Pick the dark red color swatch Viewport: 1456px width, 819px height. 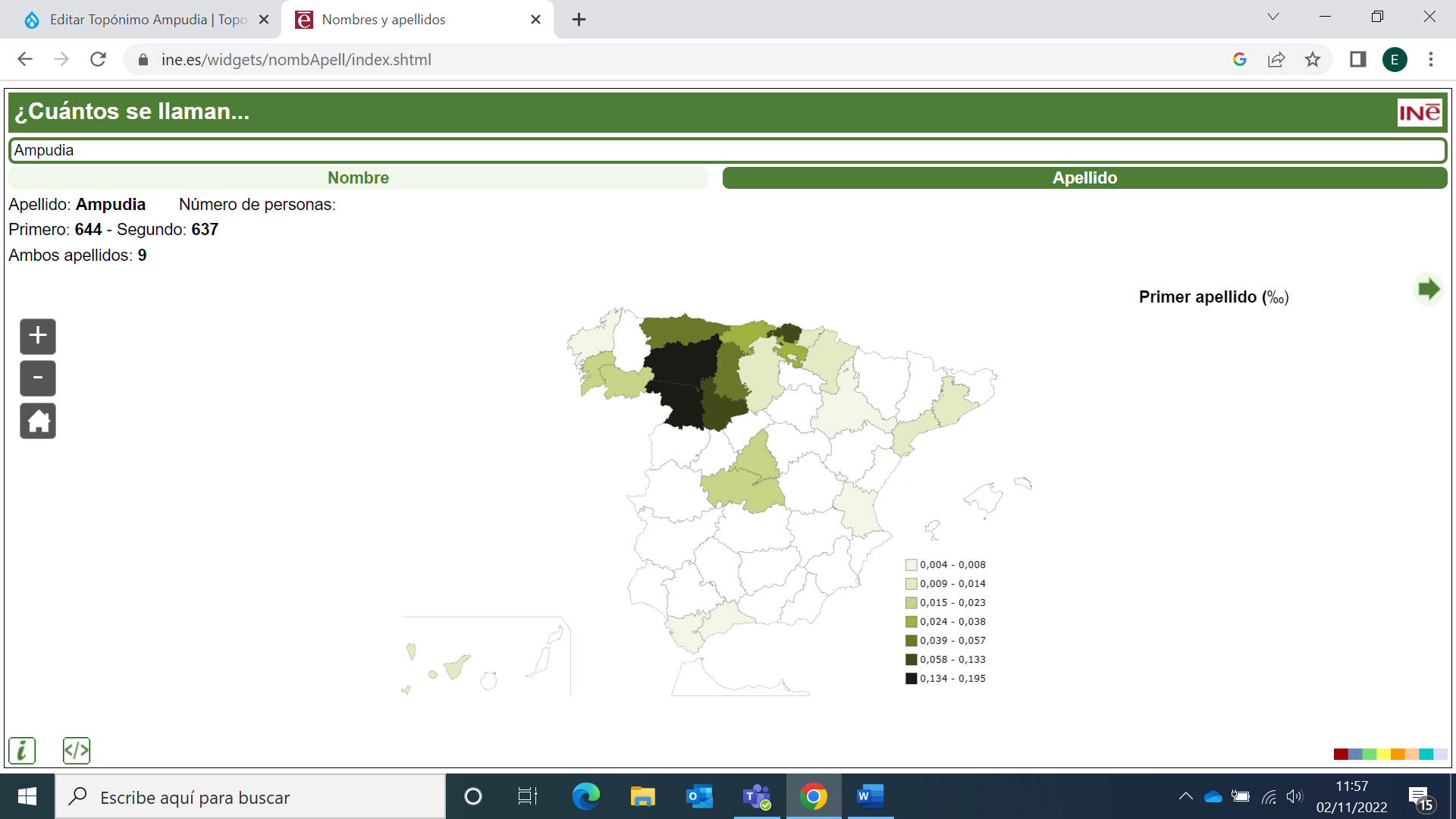[x=1340, y=754]
